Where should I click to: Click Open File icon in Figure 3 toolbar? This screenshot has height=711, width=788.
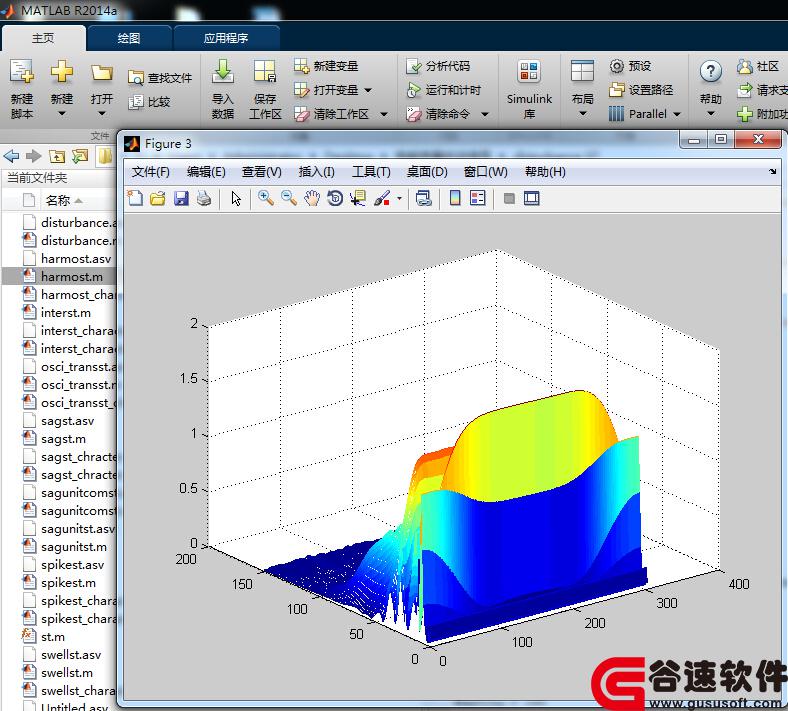(158, 198)
